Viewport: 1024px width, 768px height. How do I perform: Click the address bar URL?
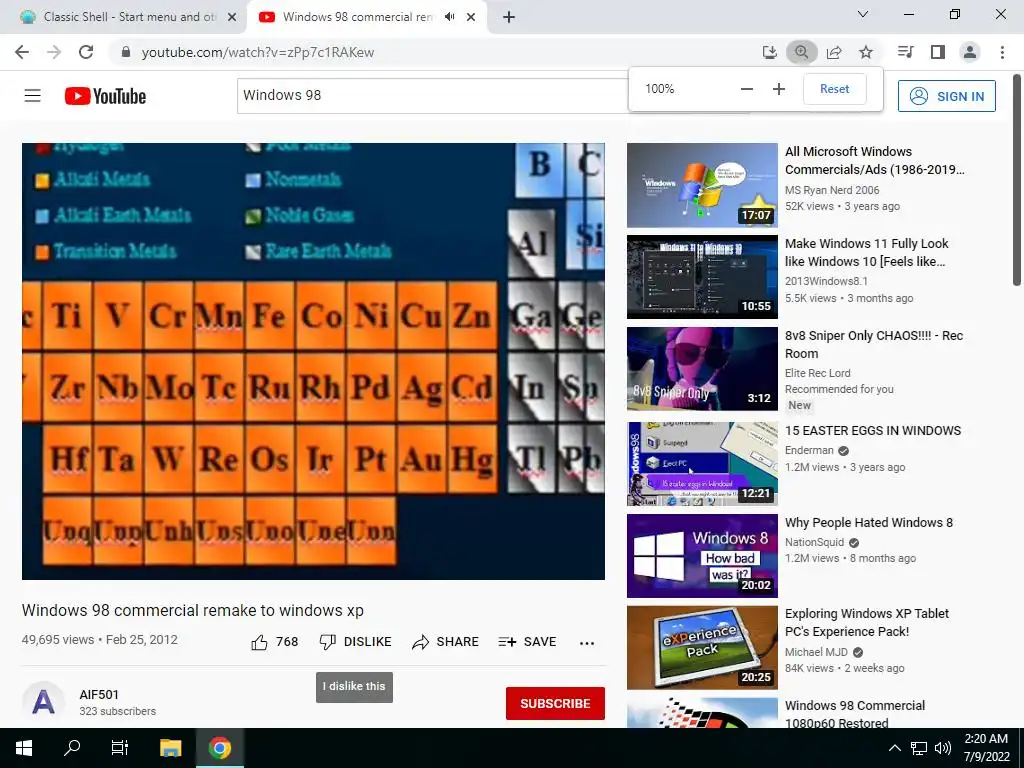pos(258,52)
